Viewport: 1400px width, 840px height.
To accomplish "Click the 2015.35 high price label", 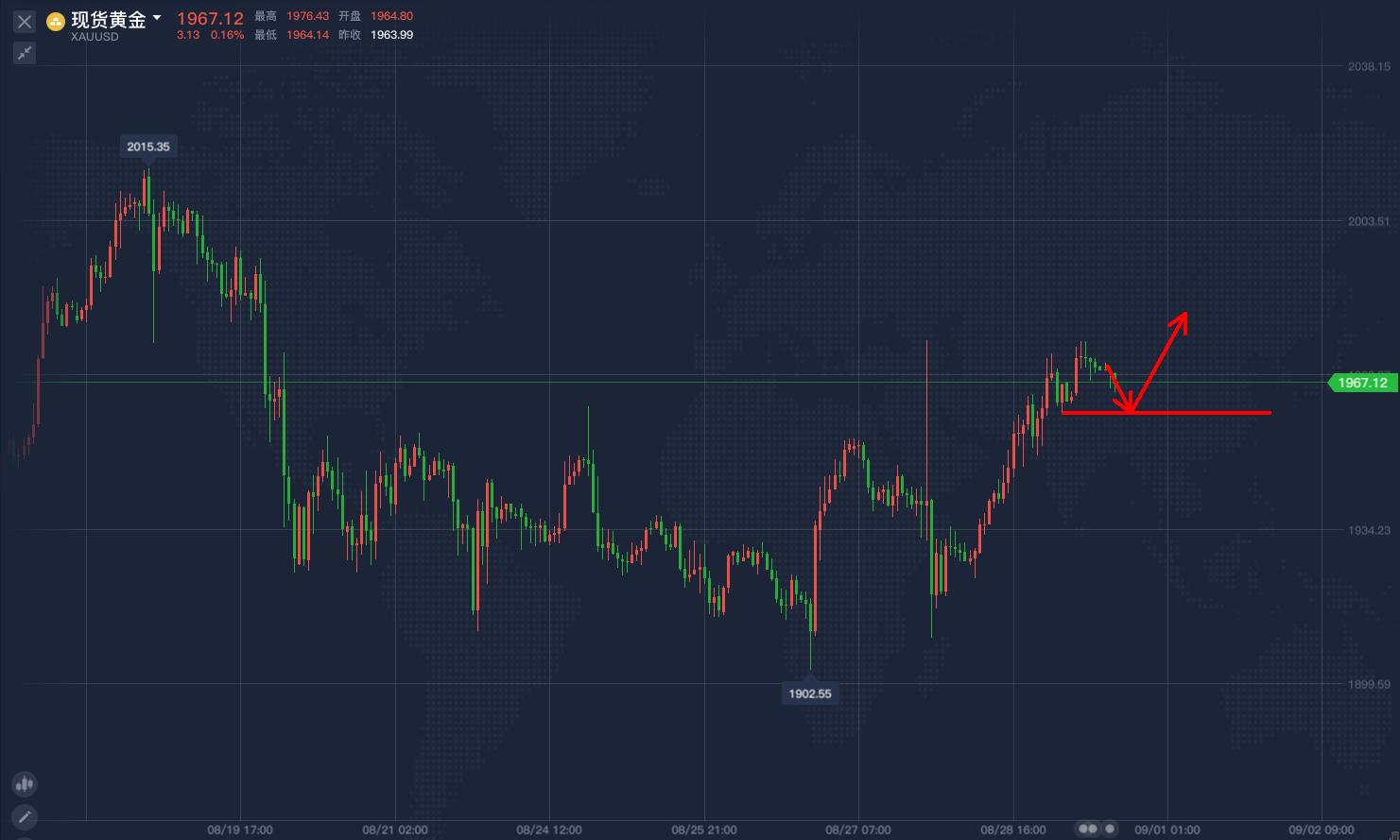I will (x=148, y=146).
